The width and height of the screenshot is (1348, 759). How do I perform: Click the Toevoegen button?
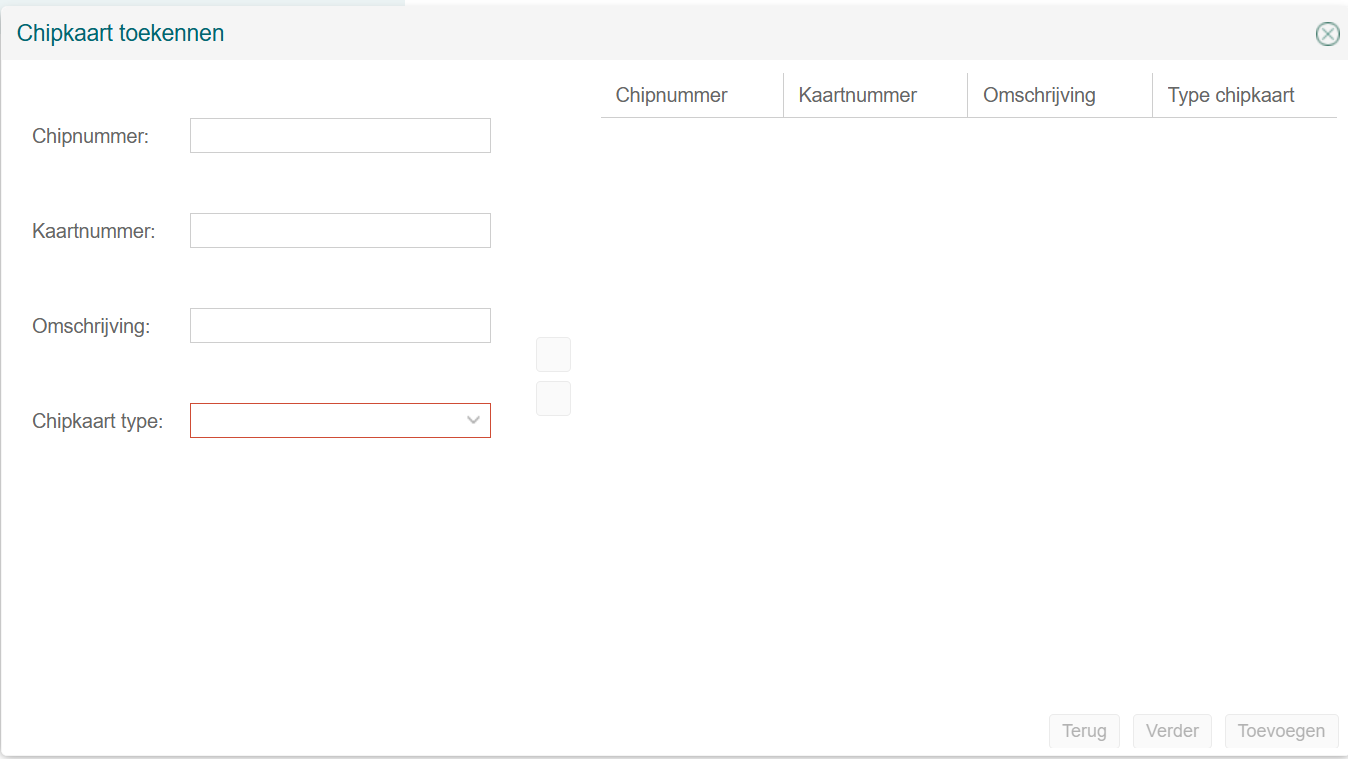point(1281,731)
